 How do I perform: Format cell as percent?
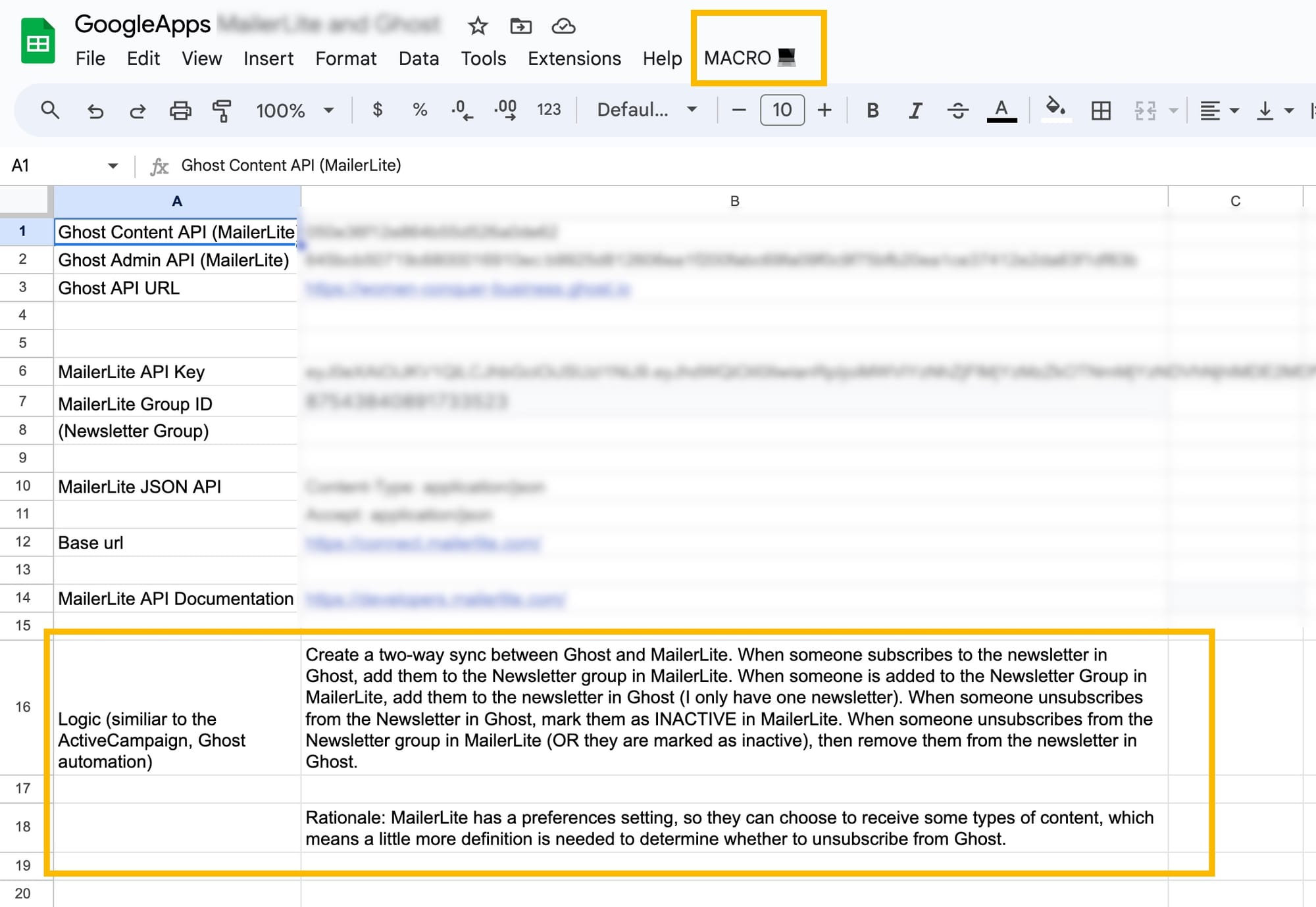[x=420, y=109]
